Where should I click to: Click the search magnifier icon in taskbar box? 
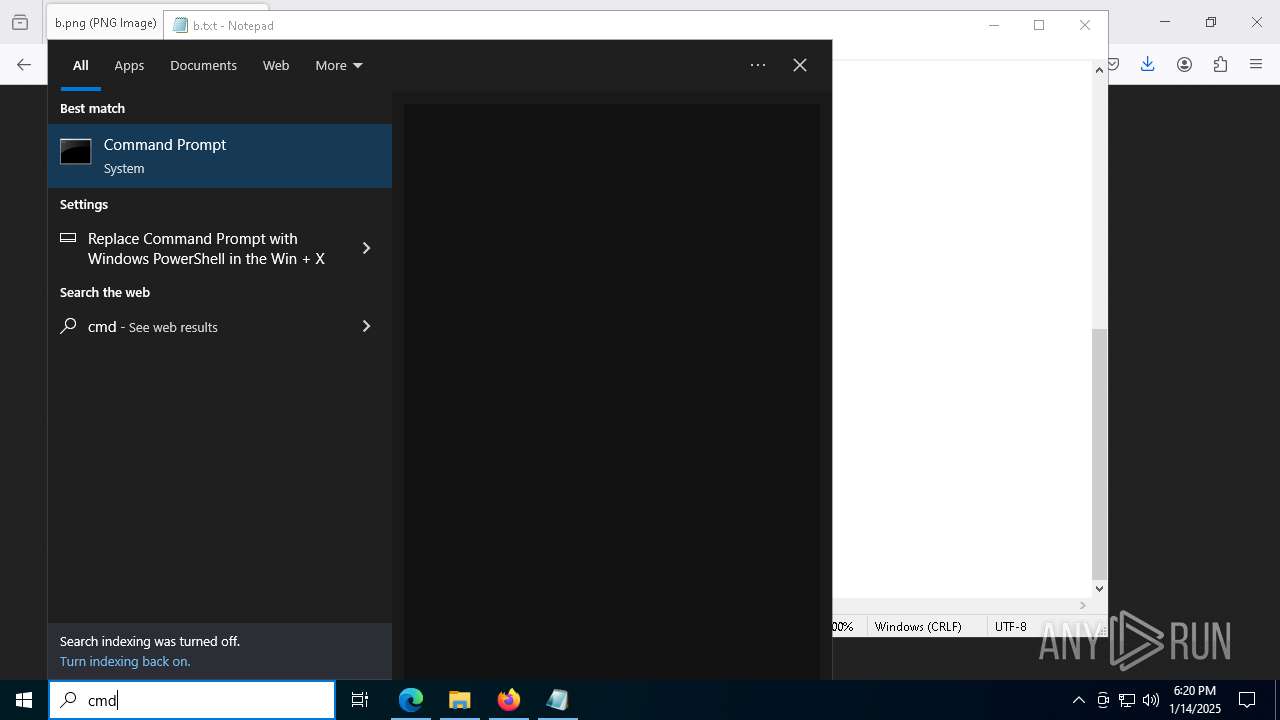click(68, 700)
